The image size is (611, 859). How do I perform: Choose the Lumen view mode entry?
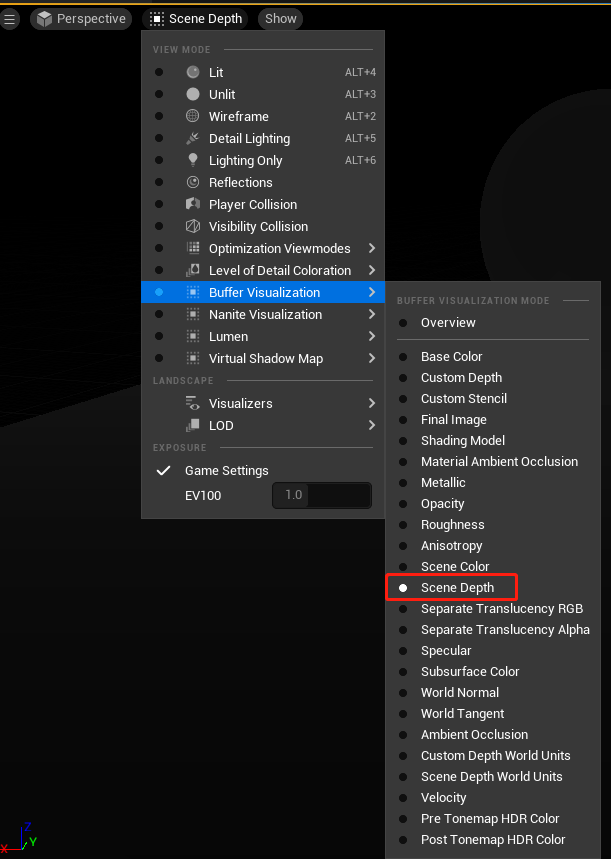coord(263,336)
